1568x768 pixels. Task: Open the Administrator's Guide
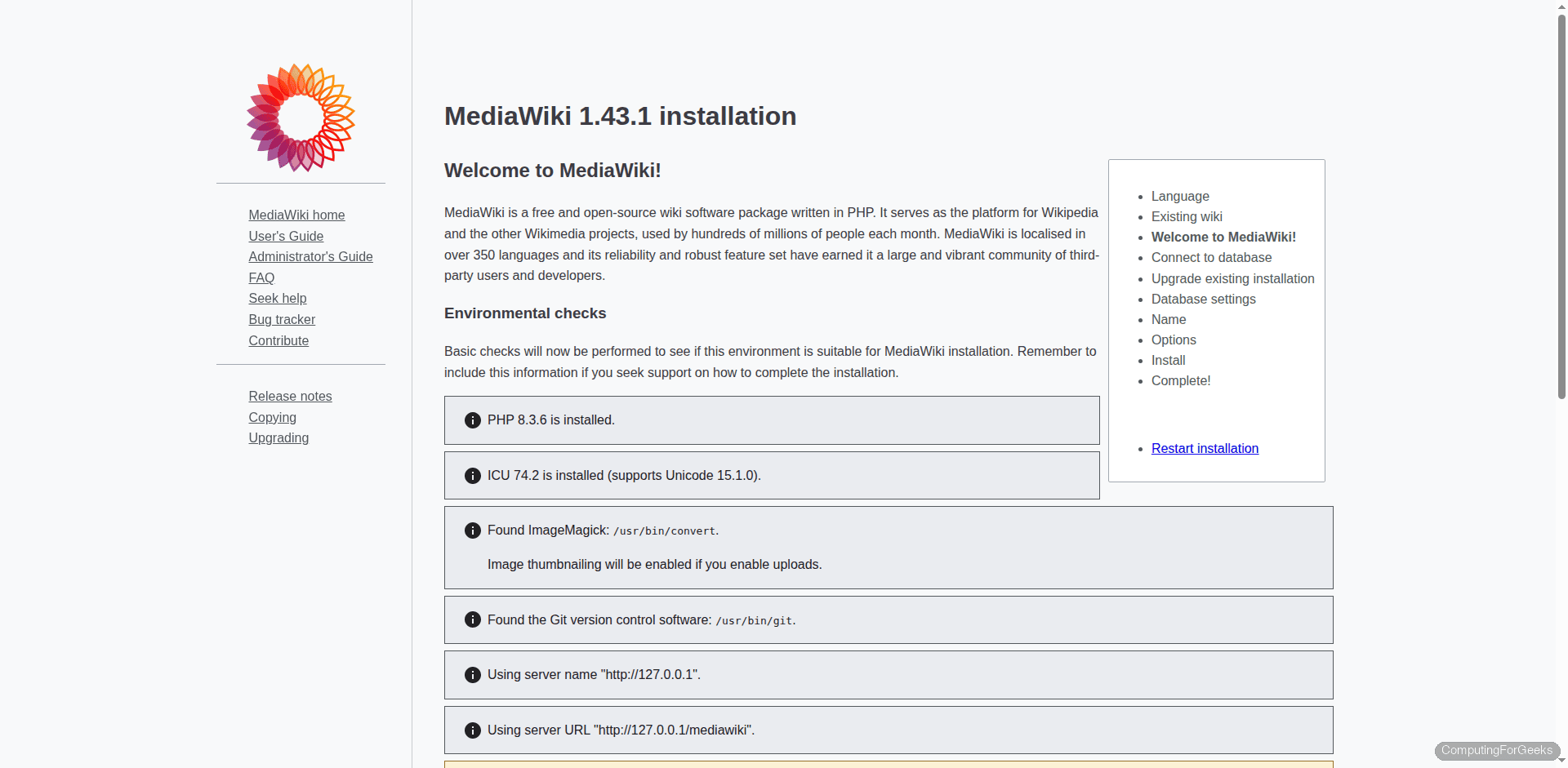pos(310,256)
